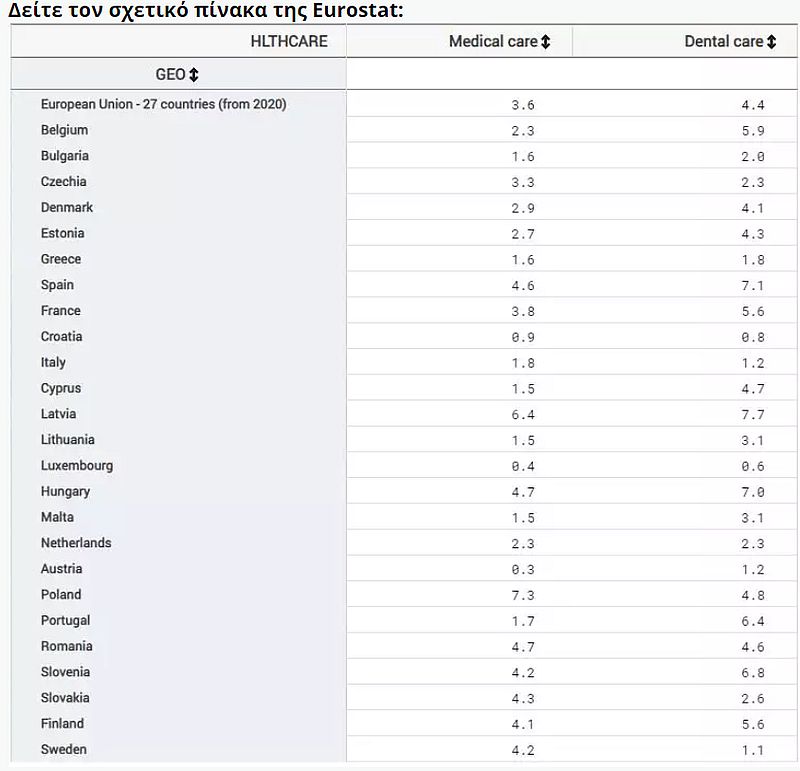Viewport: 800px width, 771px height.
Task: Select the European Union - 27 countries row
Action: click(x=163, y=104)
